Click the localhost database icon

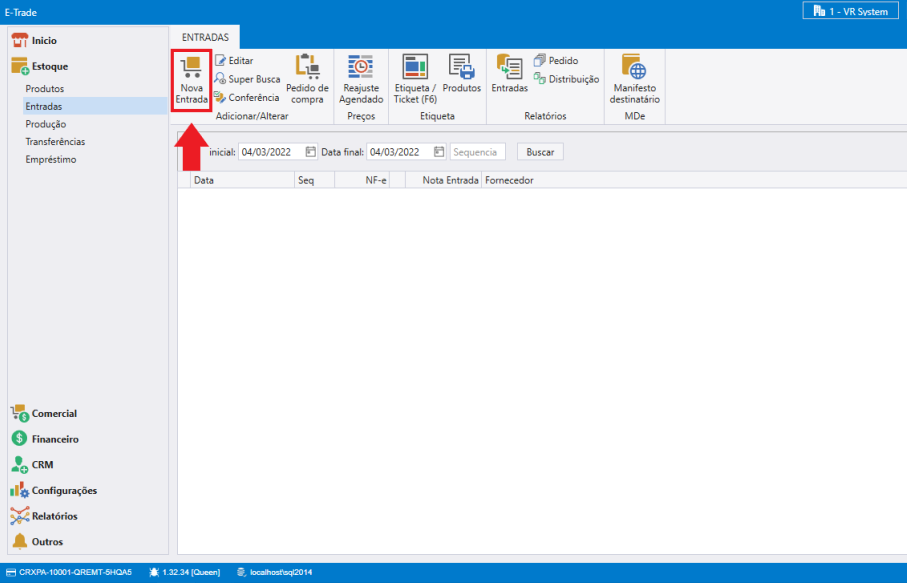tap(241, 572)
